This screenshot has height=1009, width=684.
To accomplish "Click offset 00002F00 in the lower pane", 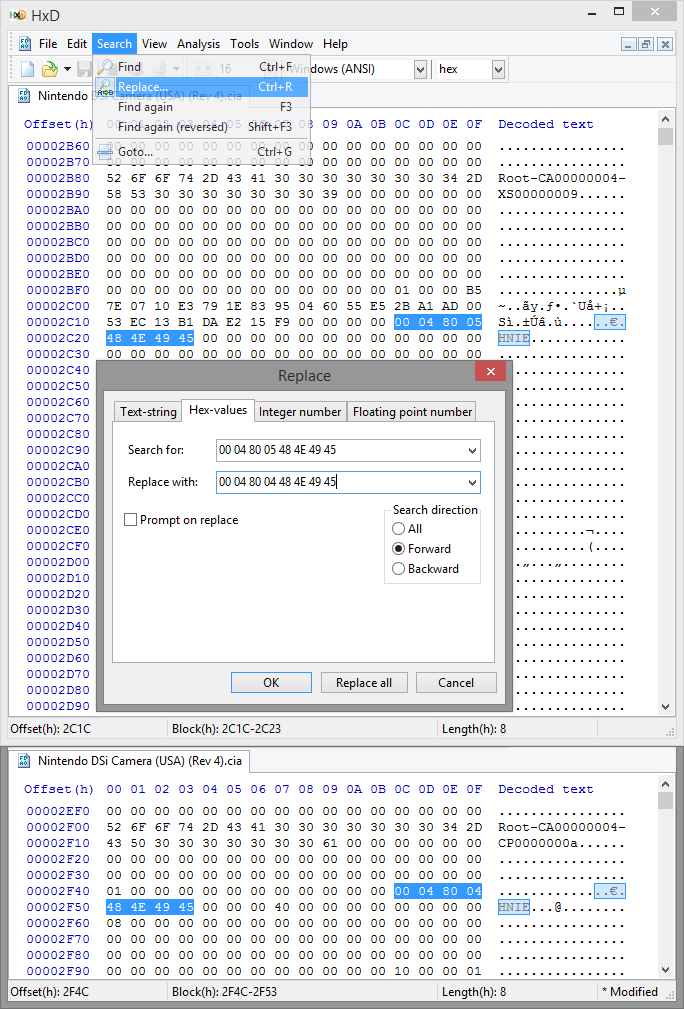I will (58, 826).
